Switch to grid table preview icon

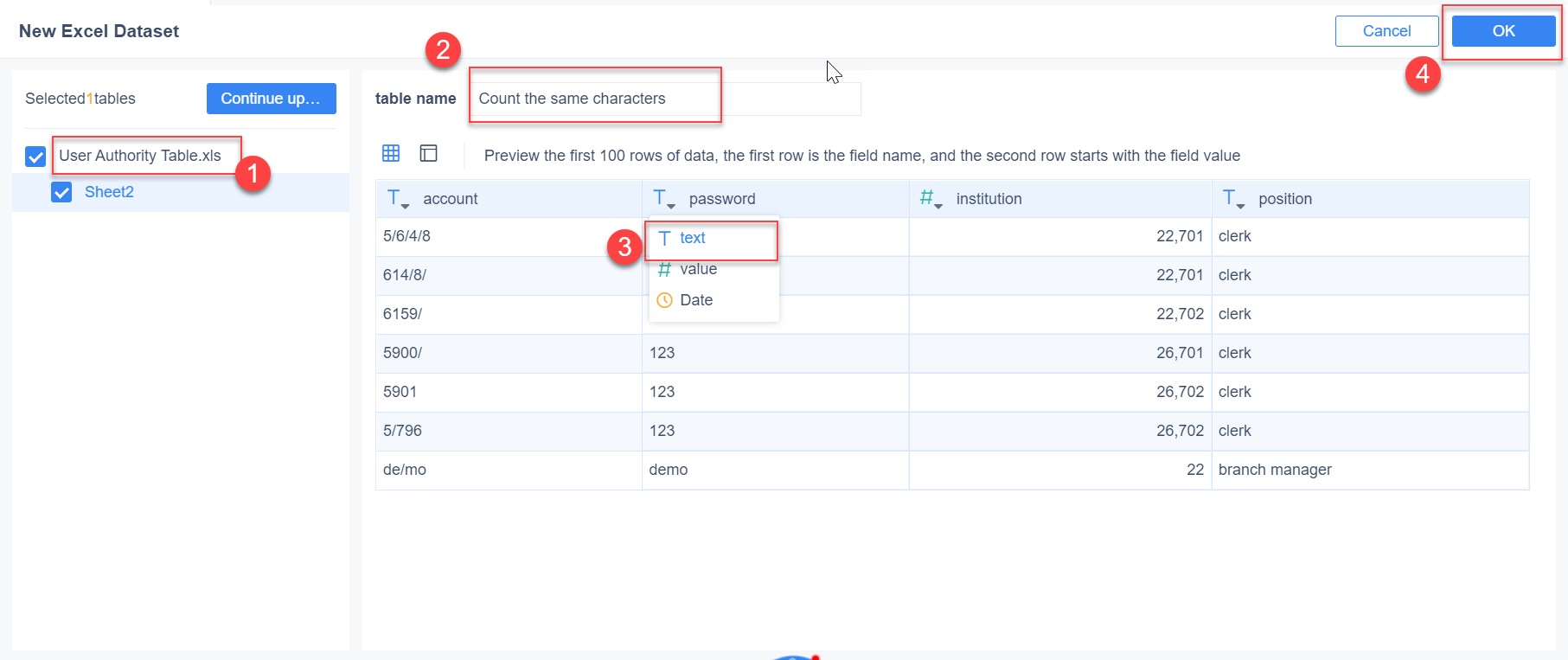point(391,153)
